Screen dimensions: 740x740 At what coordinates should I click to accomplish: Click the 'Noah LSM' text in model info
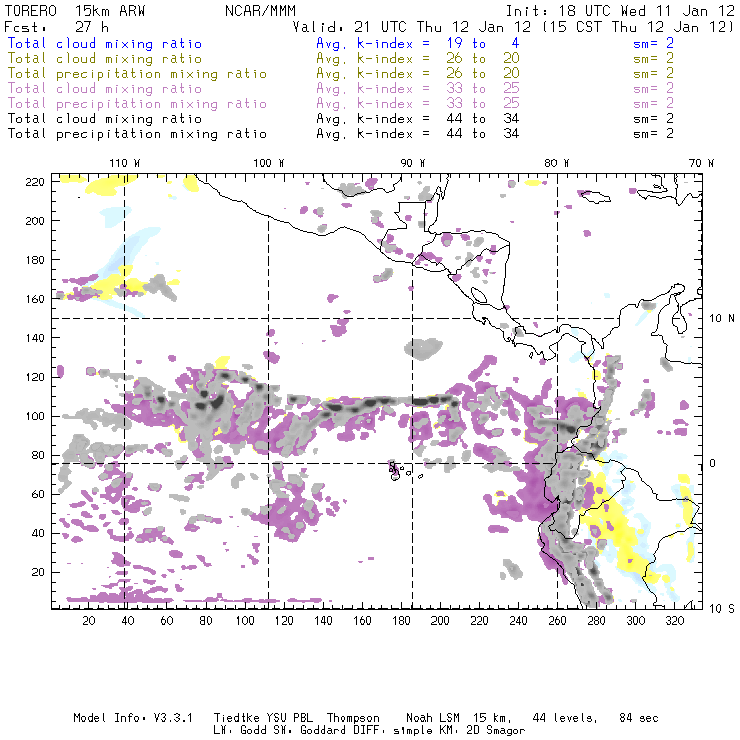pos(433,718)
